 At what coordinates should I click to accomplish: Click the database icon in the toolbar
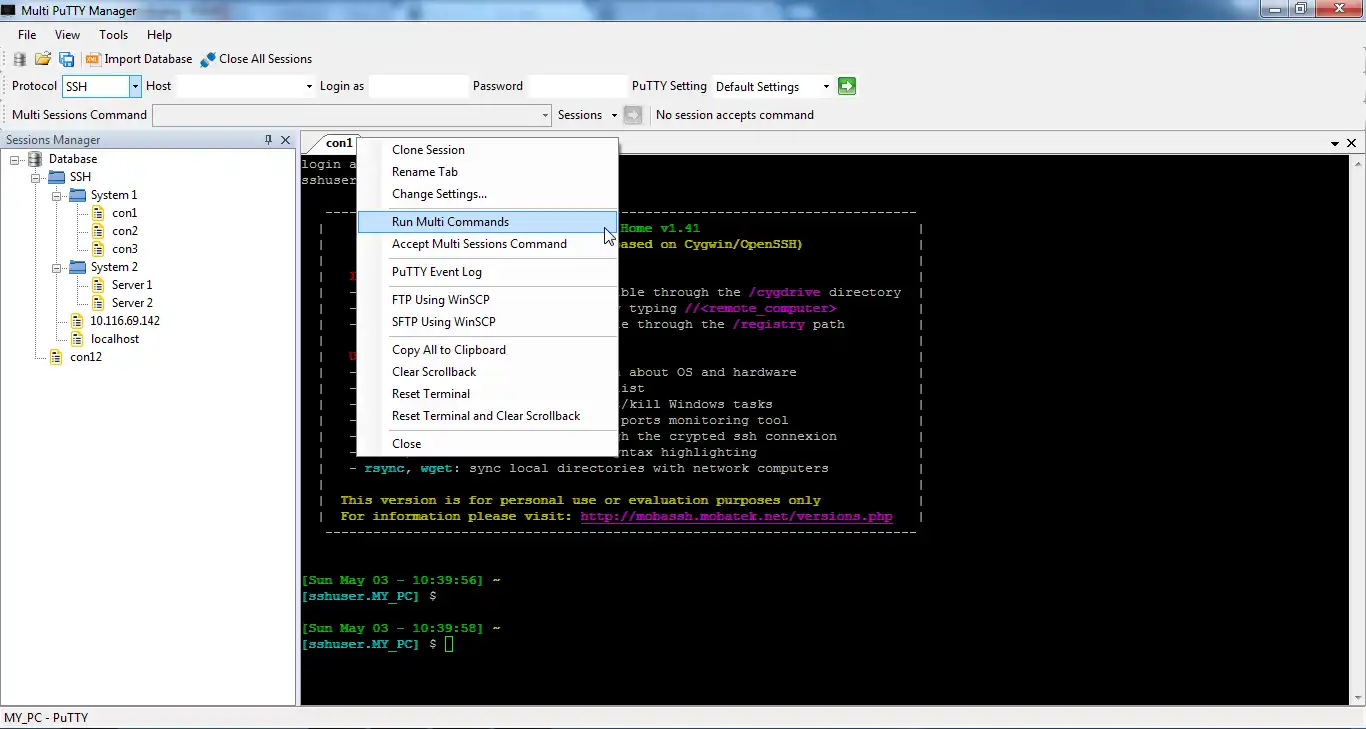click(x=20, y=59)
